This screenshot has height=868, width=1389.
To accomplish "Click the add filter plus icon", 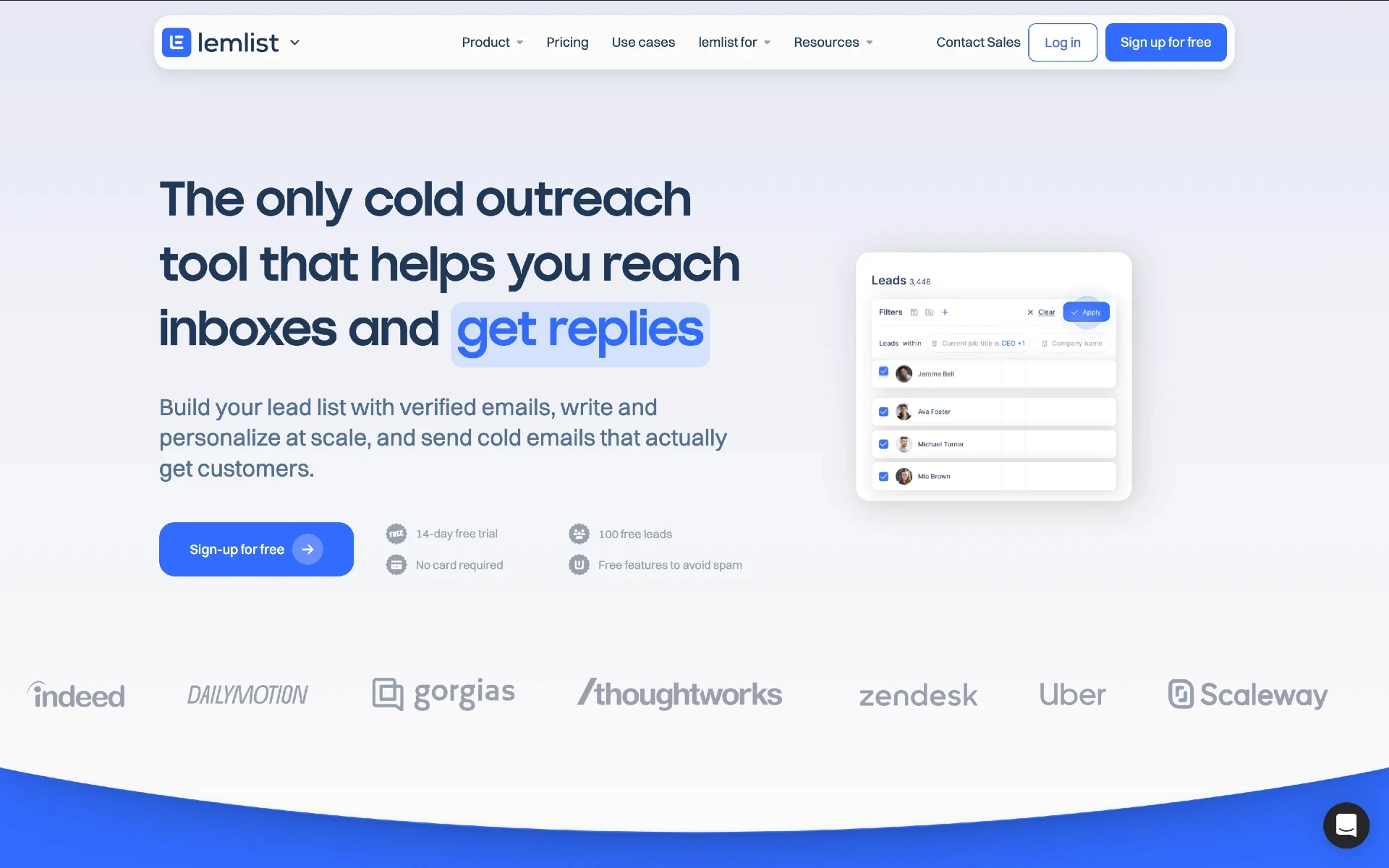I will (x=944, y=312).
